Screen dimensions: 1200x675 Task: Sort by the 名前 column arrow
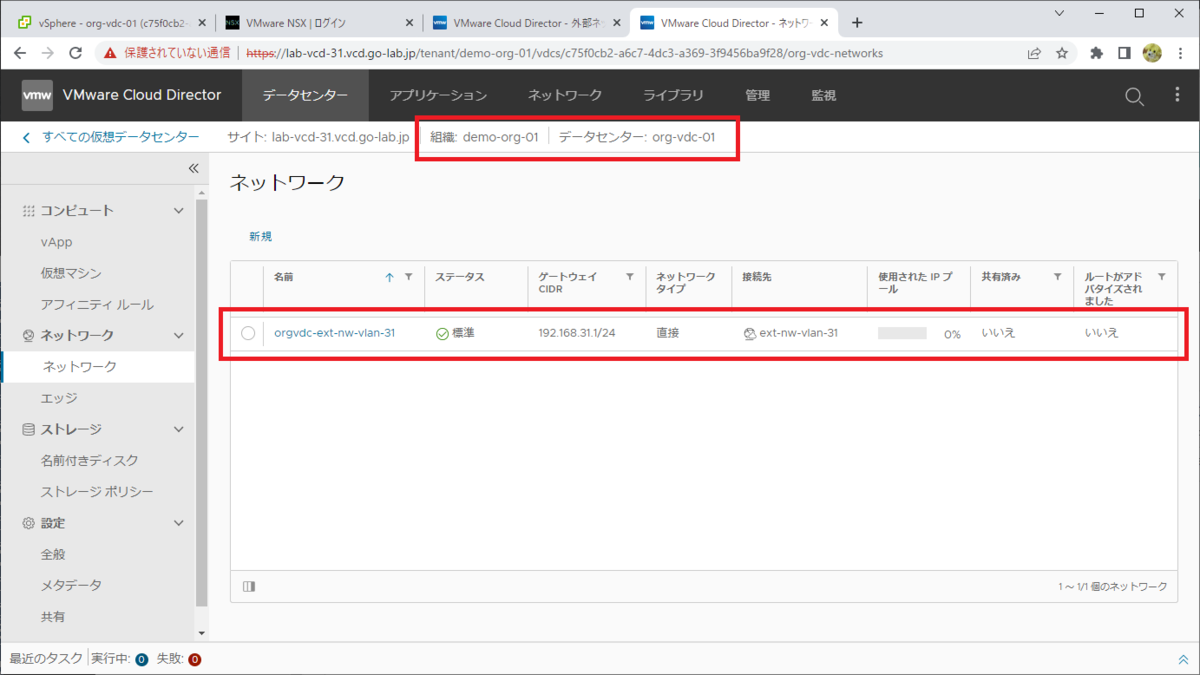389,277
